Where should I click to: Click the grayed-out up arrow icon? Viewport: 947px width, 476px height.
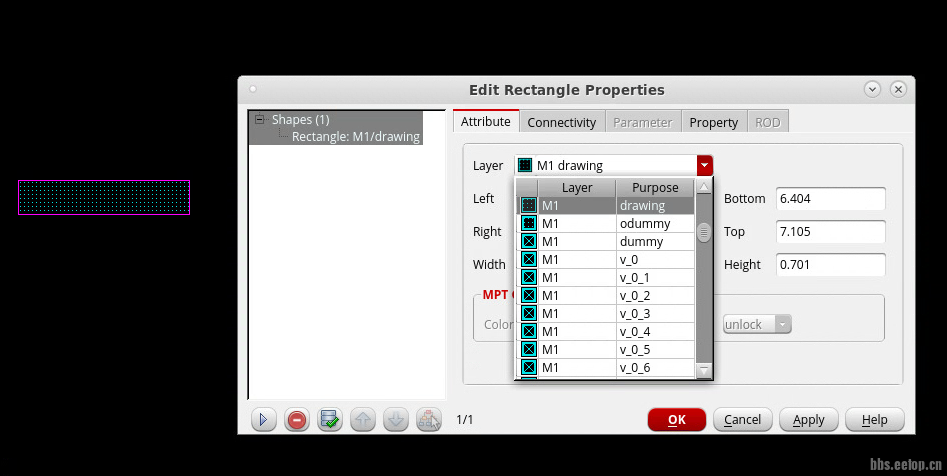pos(363,420)
